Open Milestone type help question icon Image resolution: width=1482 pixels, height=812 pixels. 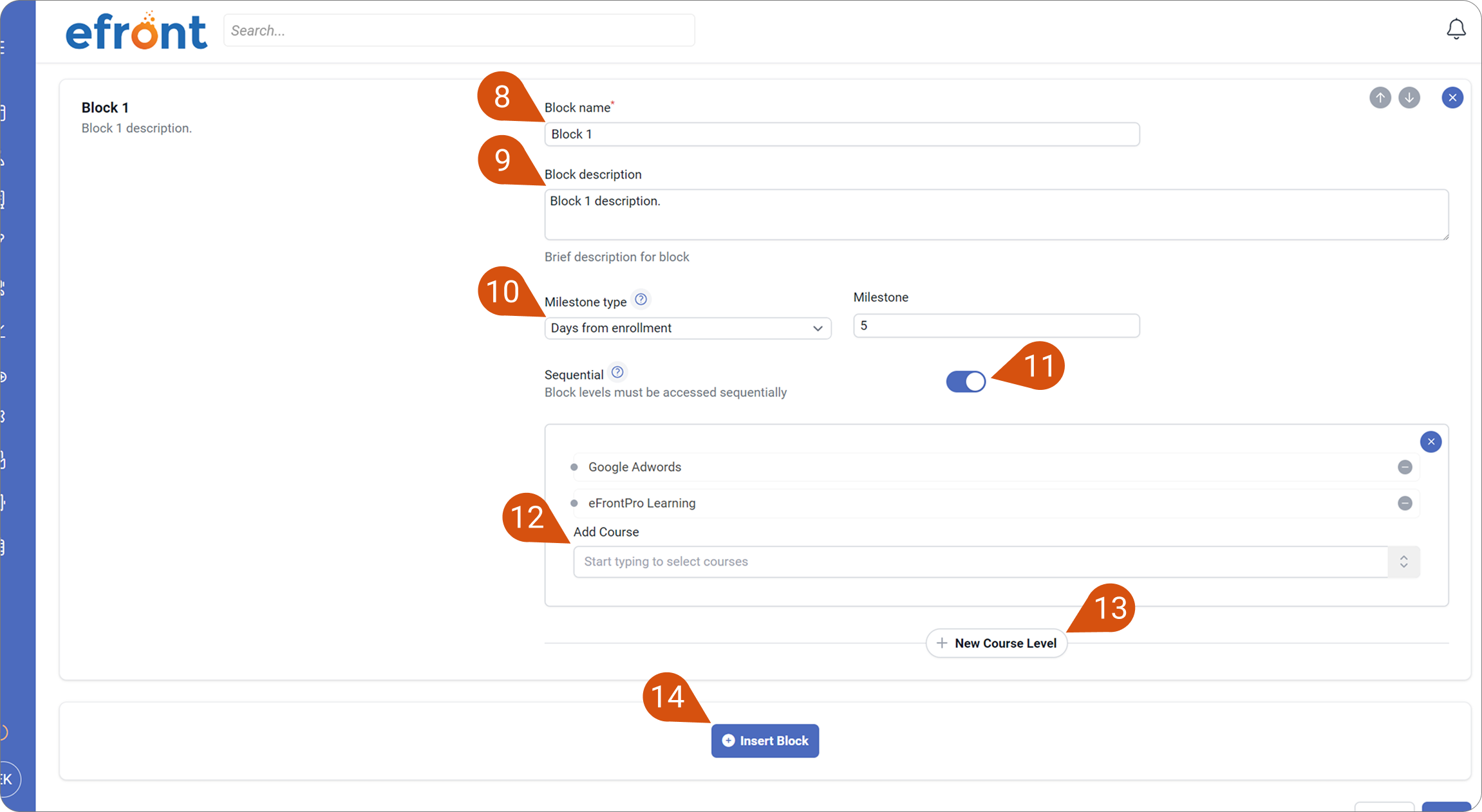[641, 299]
